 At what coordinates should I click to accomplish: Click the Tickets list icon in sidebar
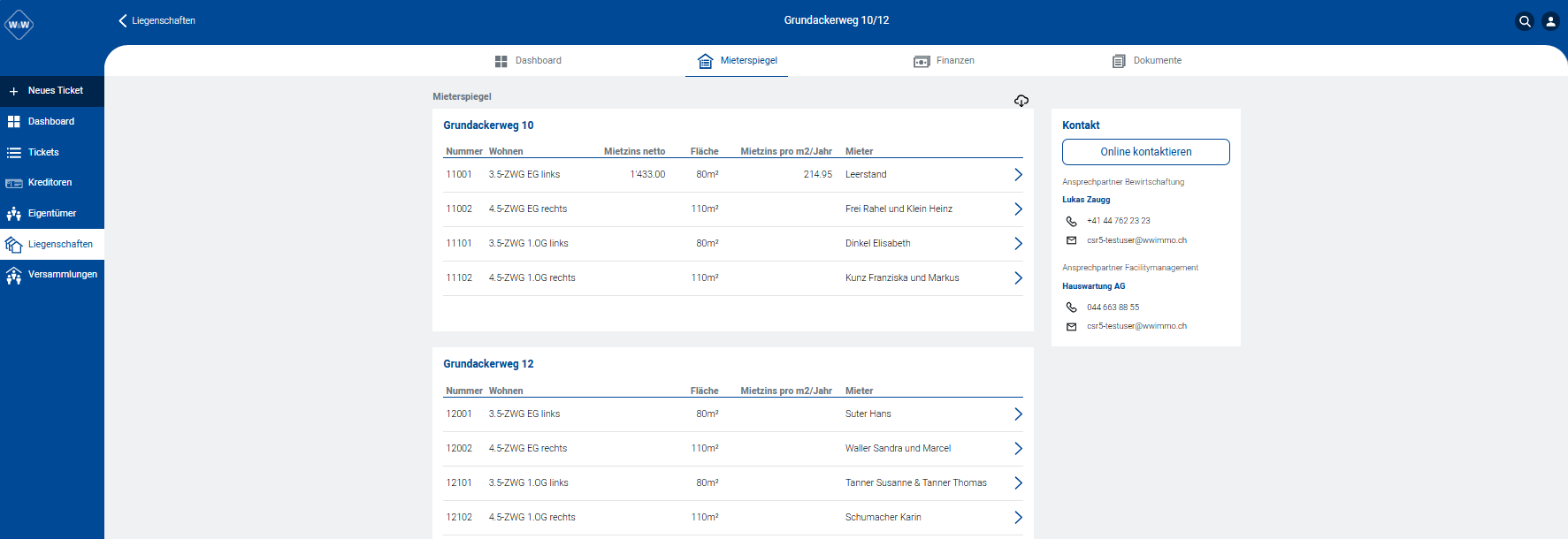pos(13,153)
